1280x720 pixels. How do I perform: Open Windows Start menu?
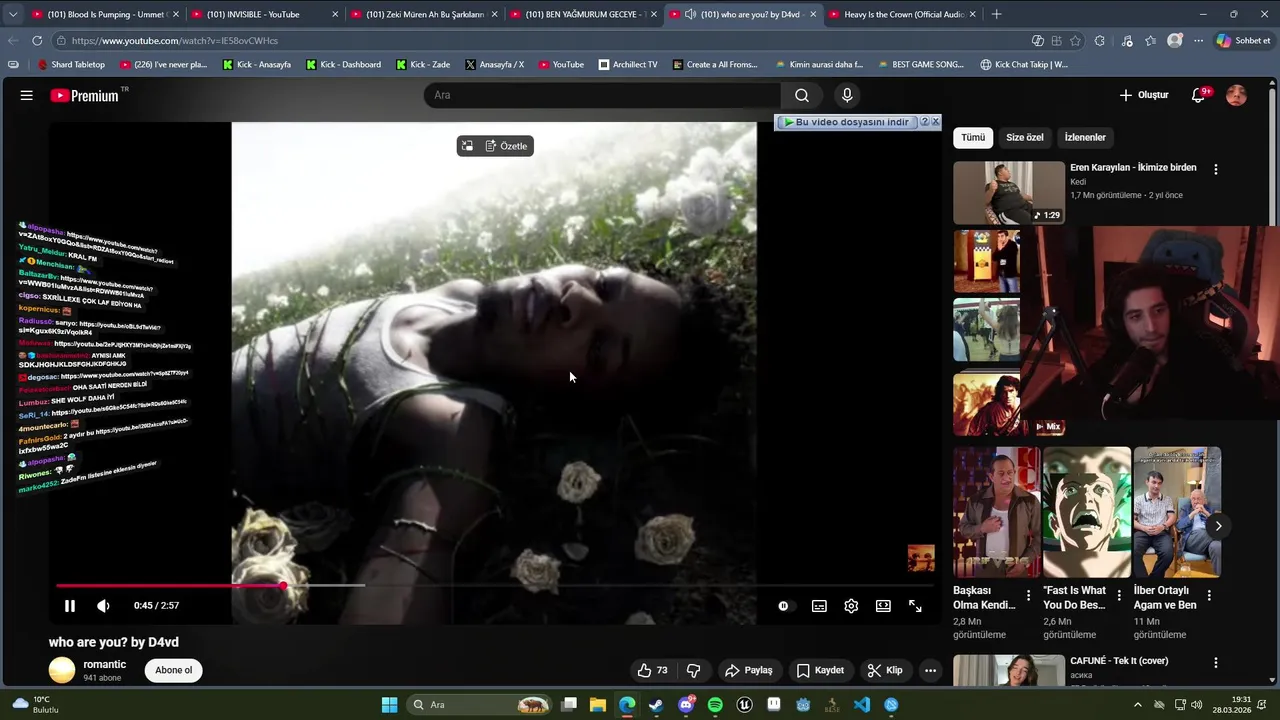point(389,705)
